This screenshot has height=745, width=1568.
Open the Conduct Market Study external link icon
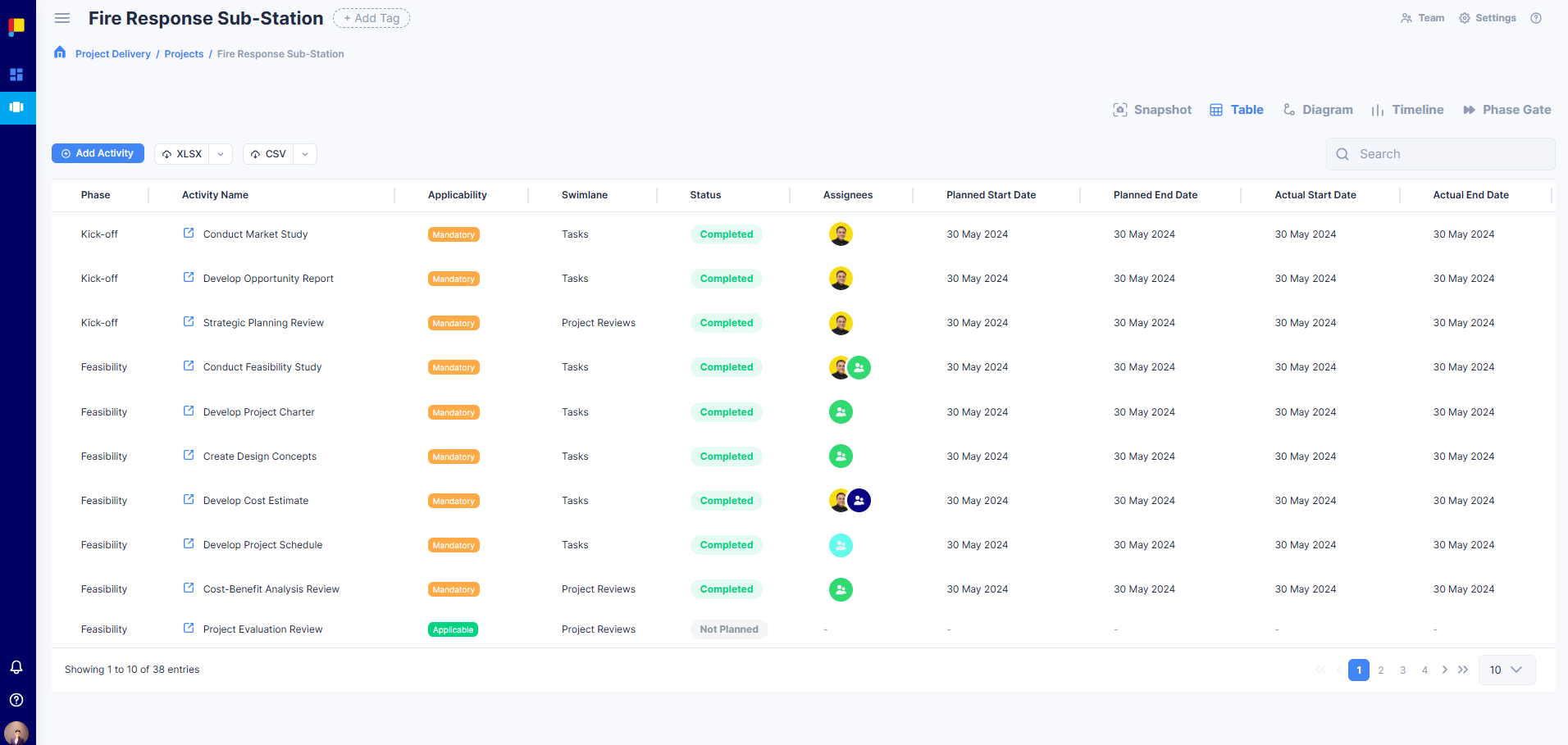click(189, 234)
